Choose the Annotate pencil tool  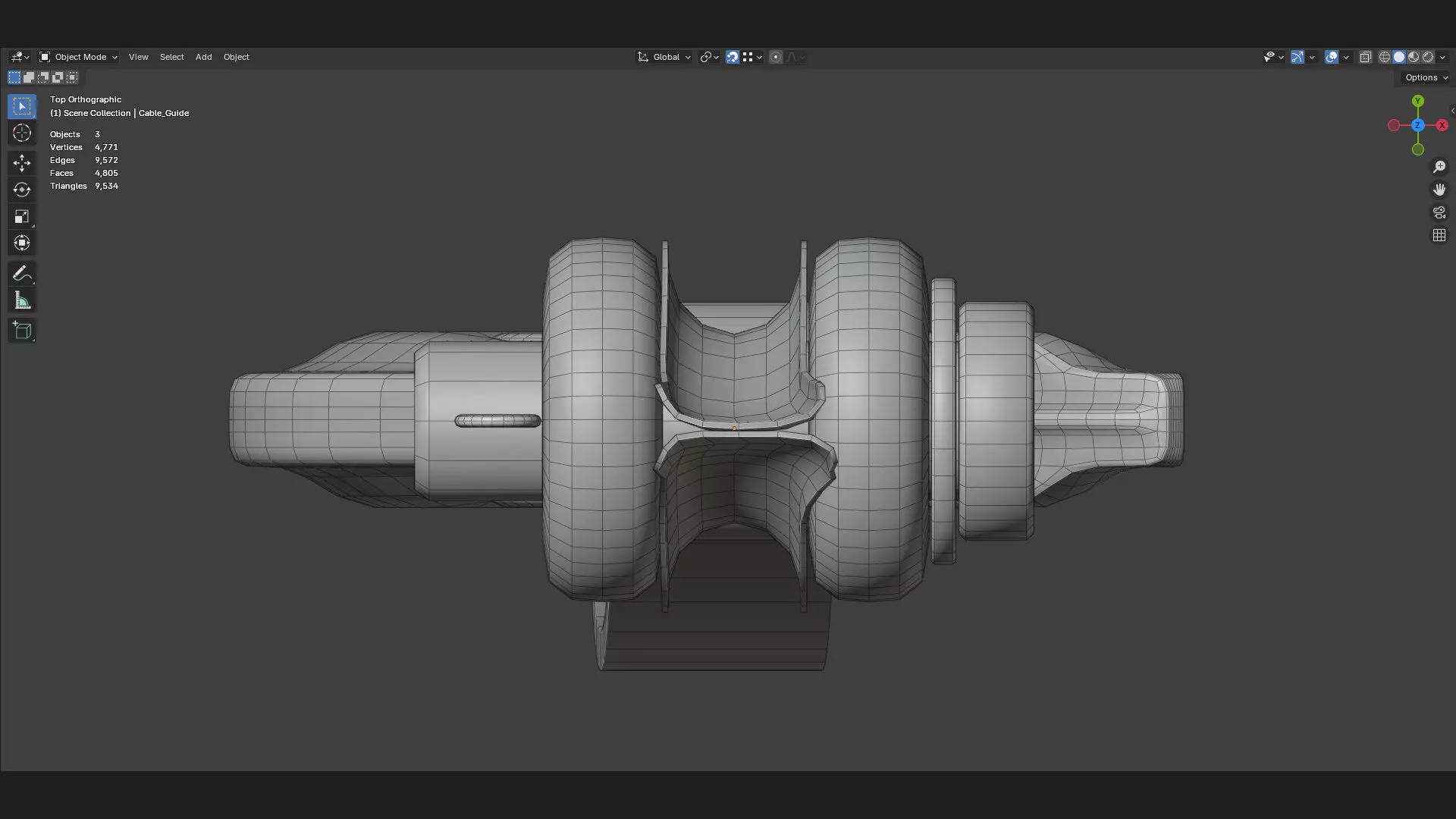pos(21,273)
